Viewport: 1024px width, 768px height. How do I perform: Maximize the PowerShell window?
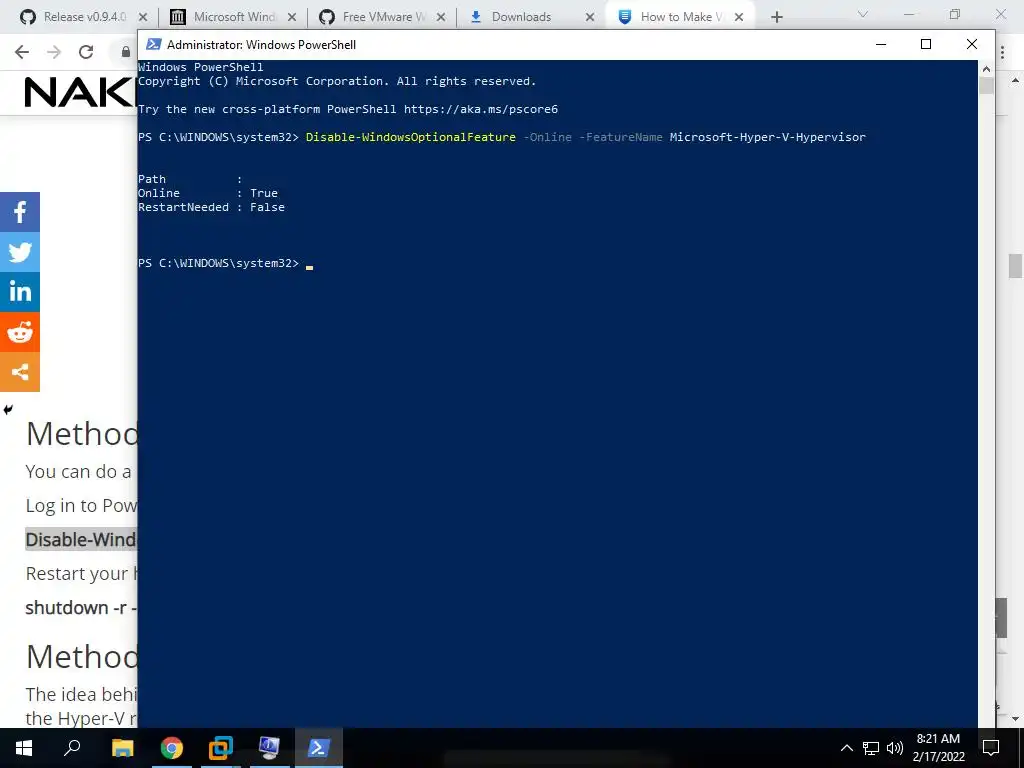[925, 44]
